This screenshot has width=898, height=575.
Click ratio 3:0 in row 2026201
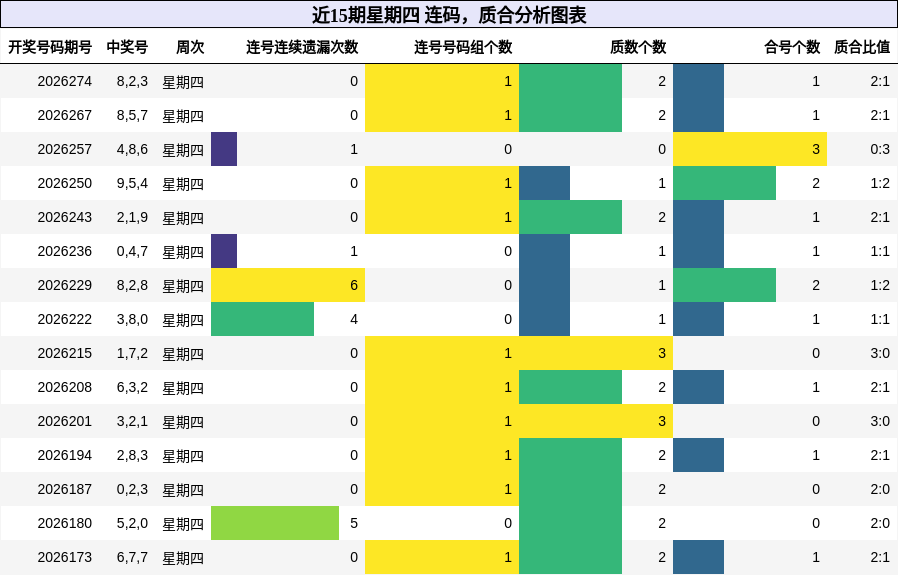tap(880, 421)
